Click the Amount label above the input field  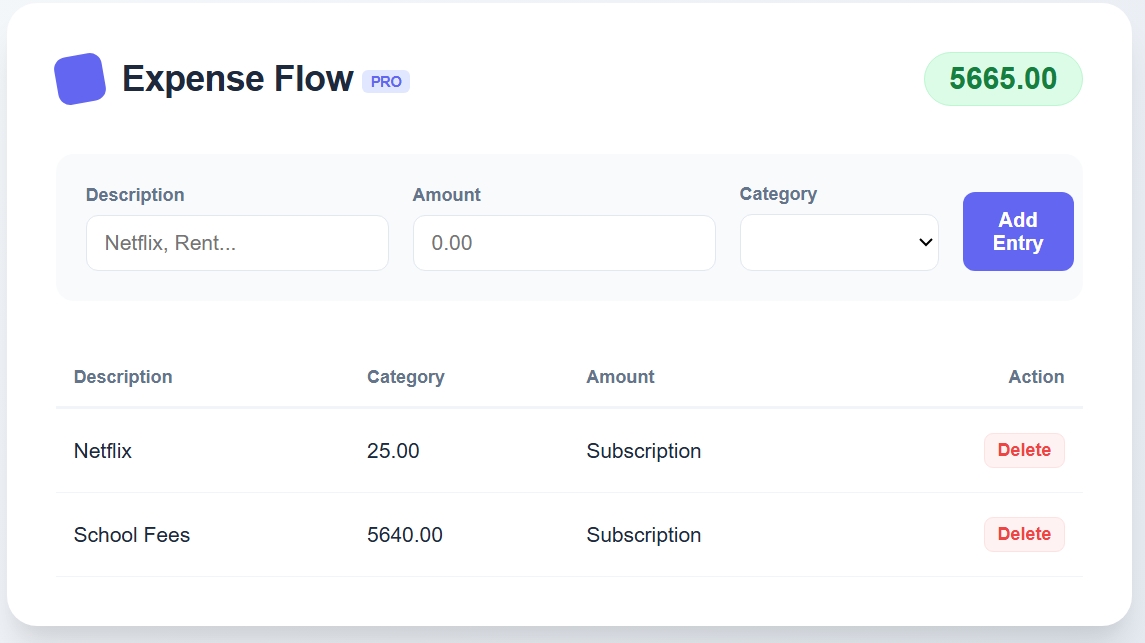pyautogui.click(x=447, y=195)
